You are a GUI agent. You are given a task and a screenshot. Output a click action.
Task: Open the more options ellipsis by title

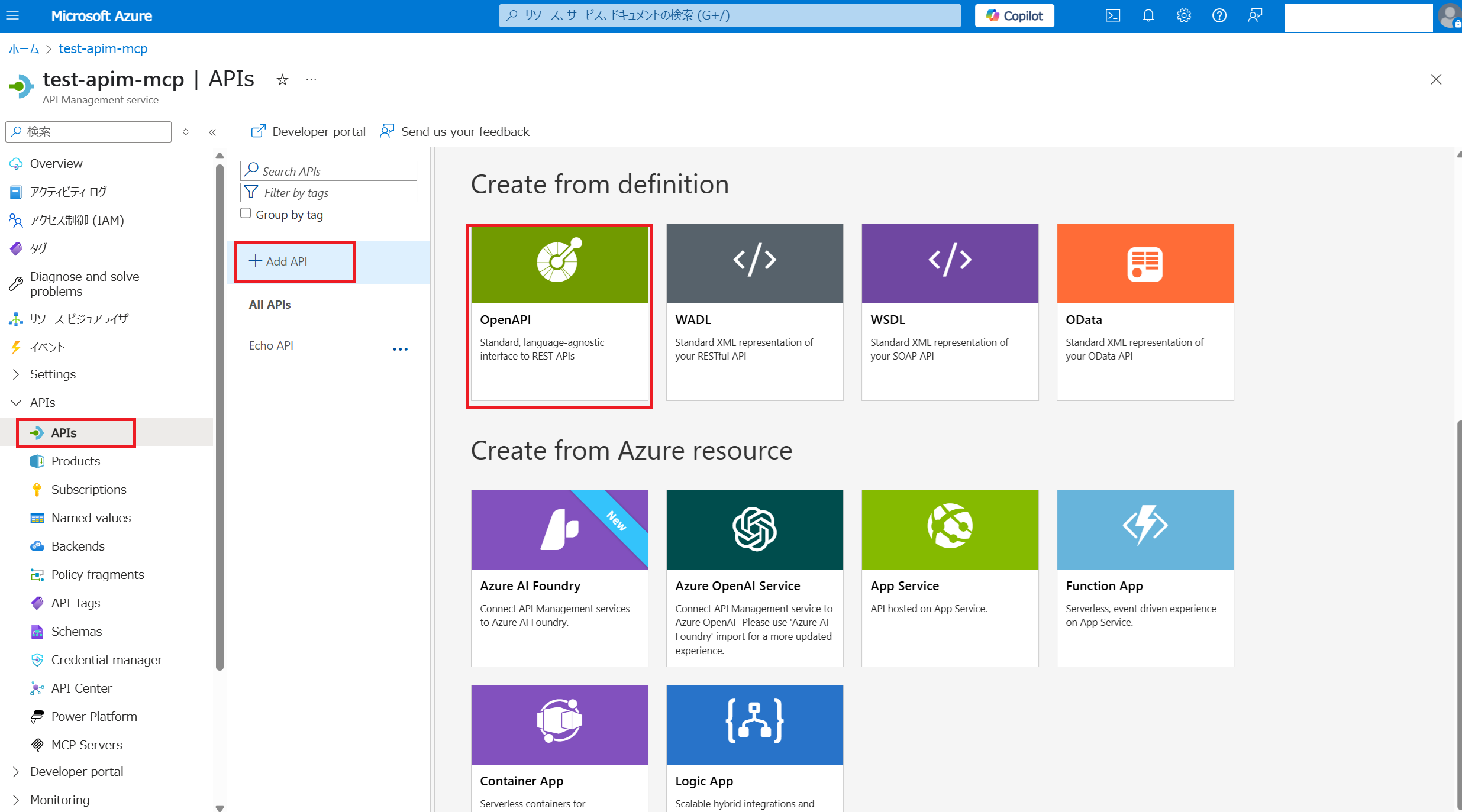pos(311,80)
